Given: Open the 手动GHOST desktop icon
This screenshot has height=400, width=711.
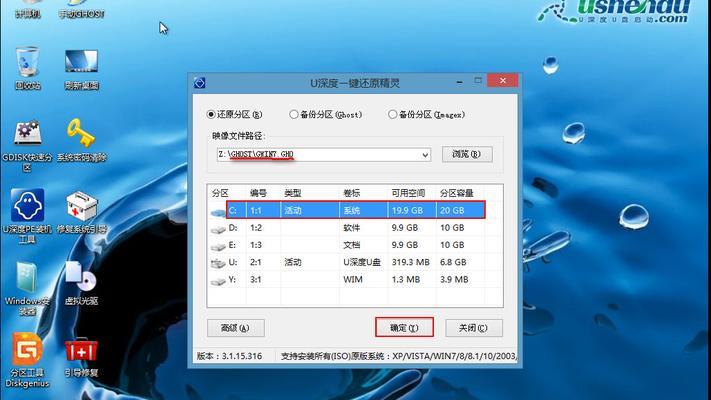Looking at the screenshot, I should [x=82, y=9].
